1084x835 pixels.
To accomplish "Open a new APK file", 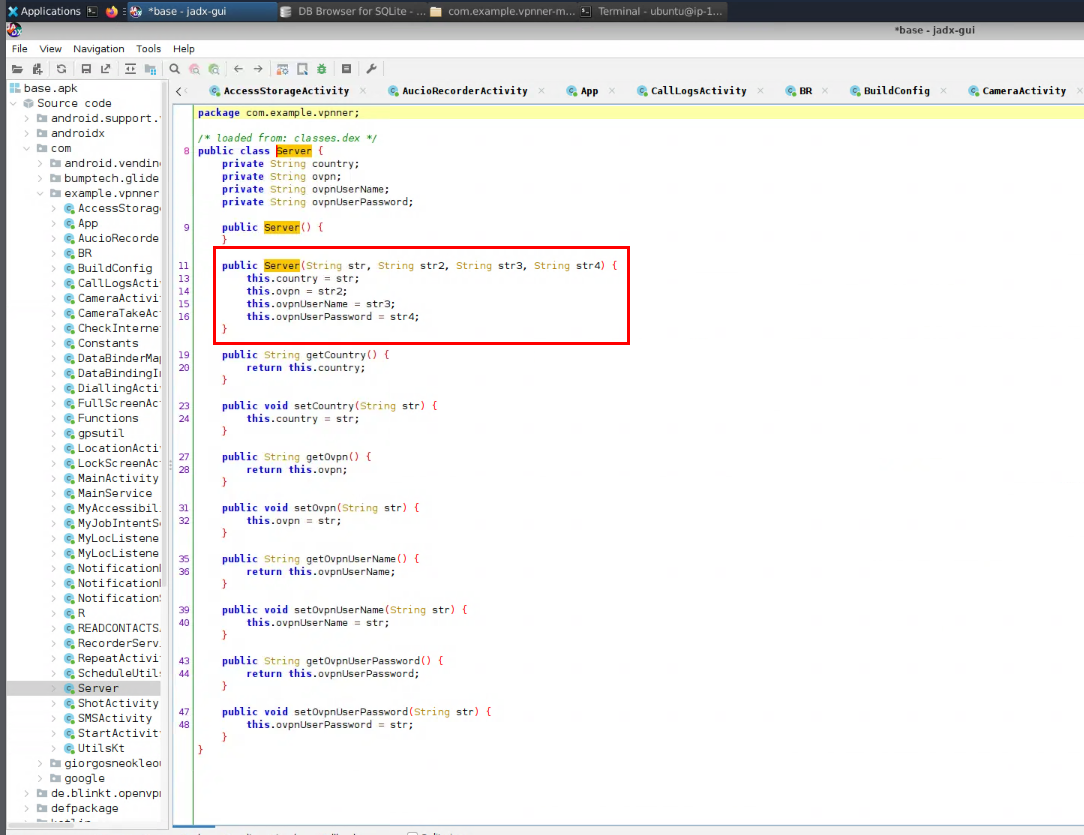I will pyautogui.click(x=18, y=69).
